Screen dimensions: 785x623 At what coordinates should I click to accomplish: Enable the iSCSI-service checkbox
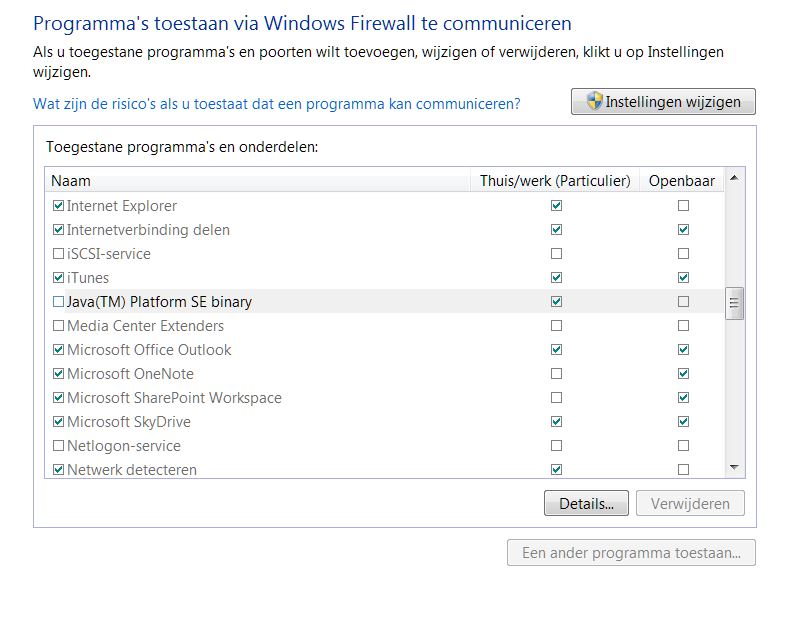pyautogui.click(x=58, y=254)
